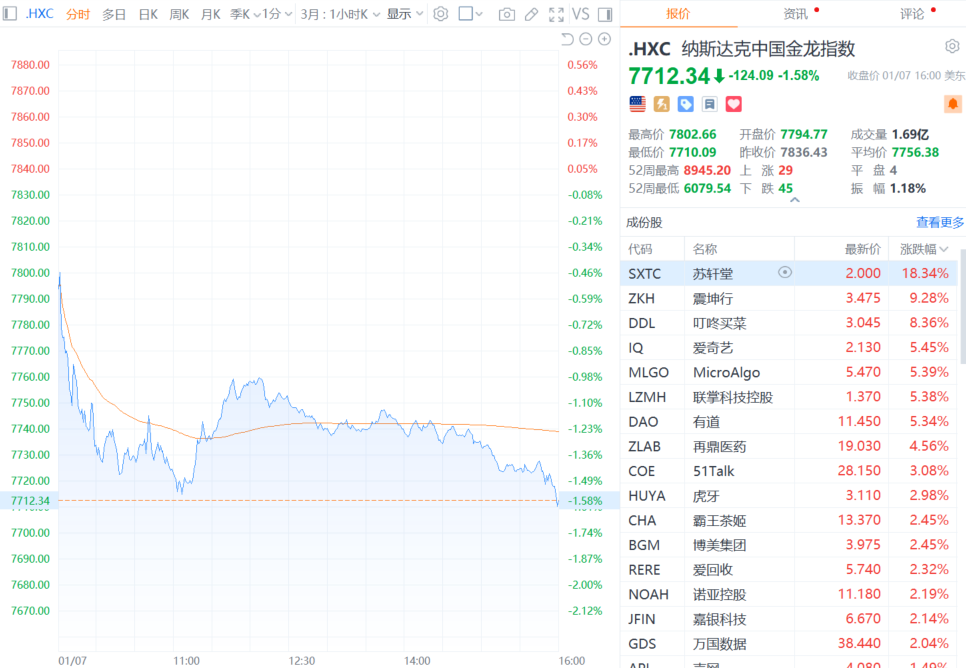This screenshot has width=966, height=668.
Task: Select the 报价 quote tab
Action: 678,14
